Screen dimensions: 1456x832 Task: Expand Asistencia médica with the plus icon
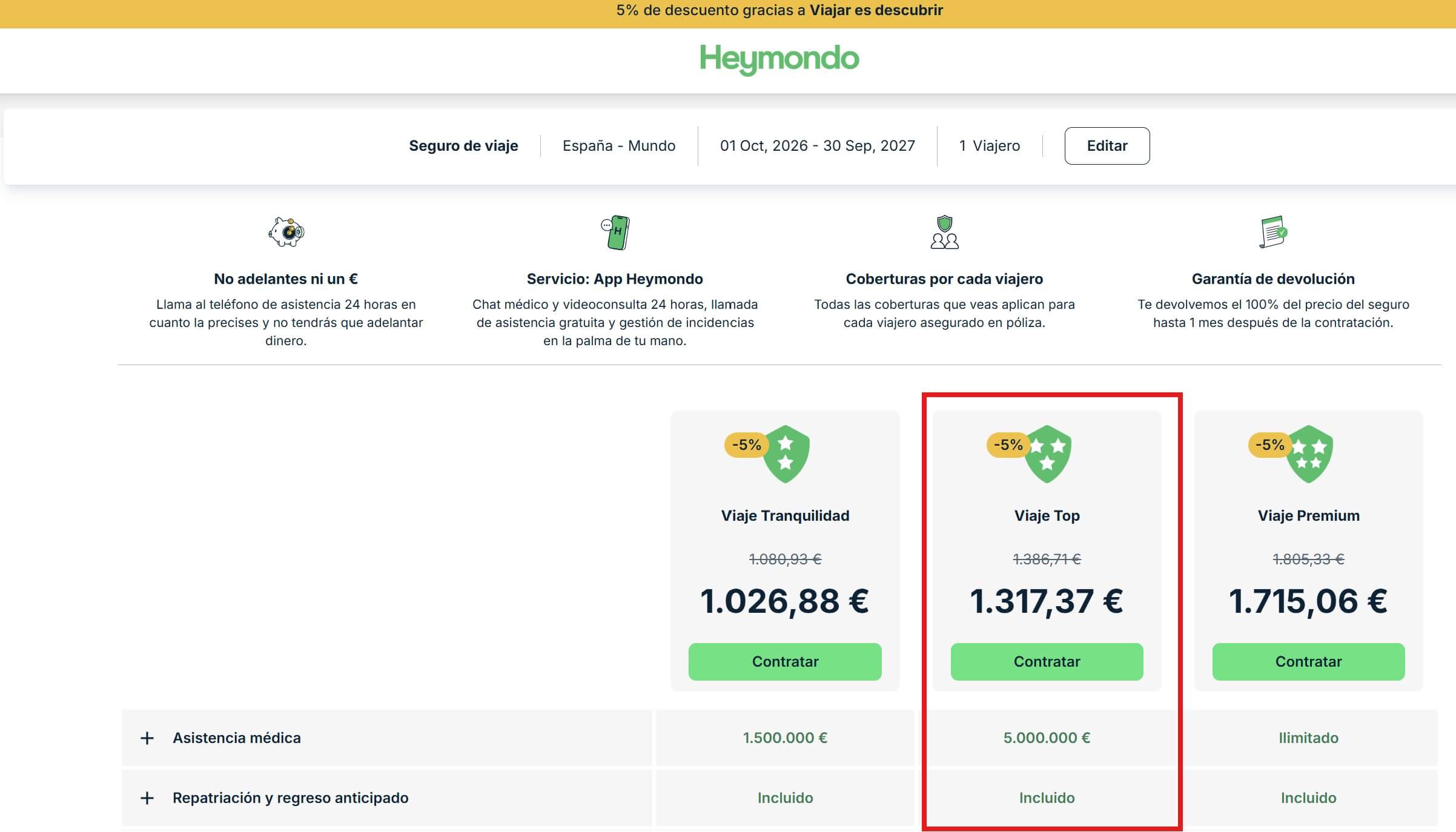point(147,738)
